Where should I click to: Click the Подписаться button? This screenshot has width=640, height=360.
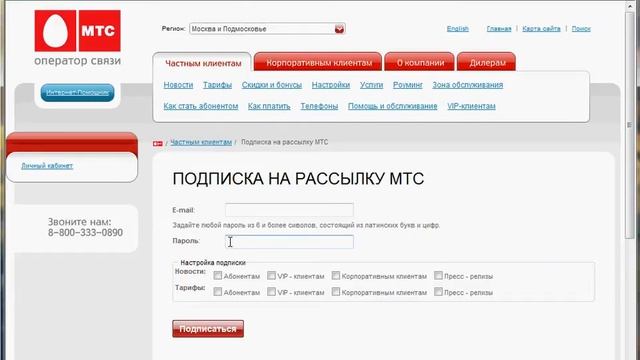(208, 329)
